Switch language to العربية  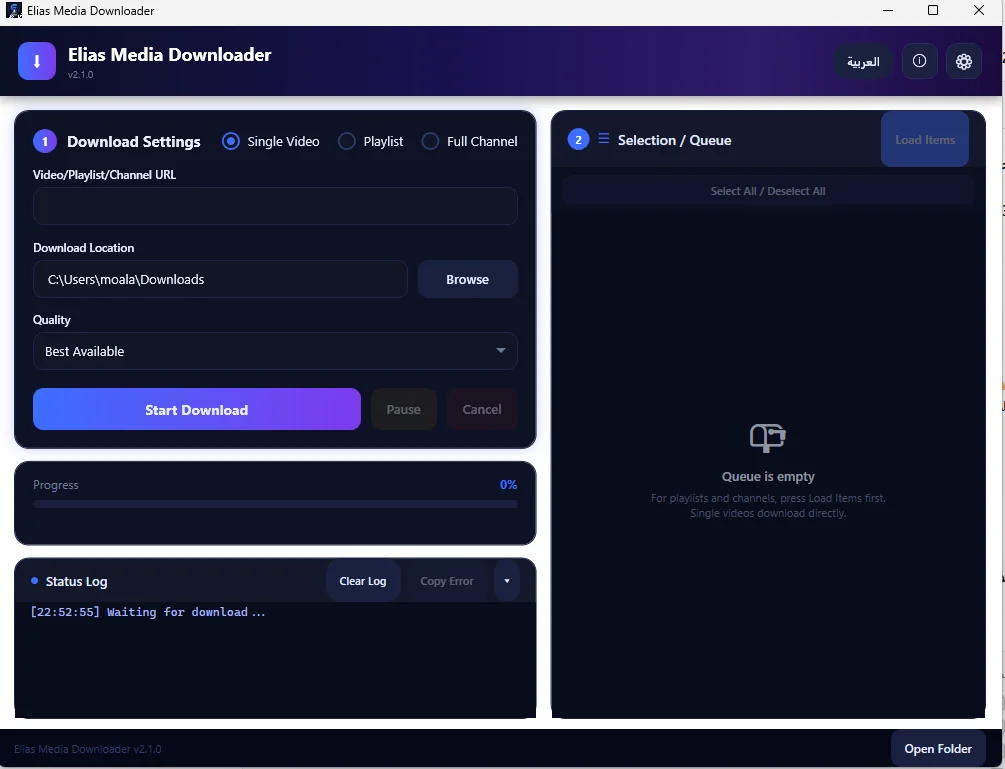click(863, 62)
